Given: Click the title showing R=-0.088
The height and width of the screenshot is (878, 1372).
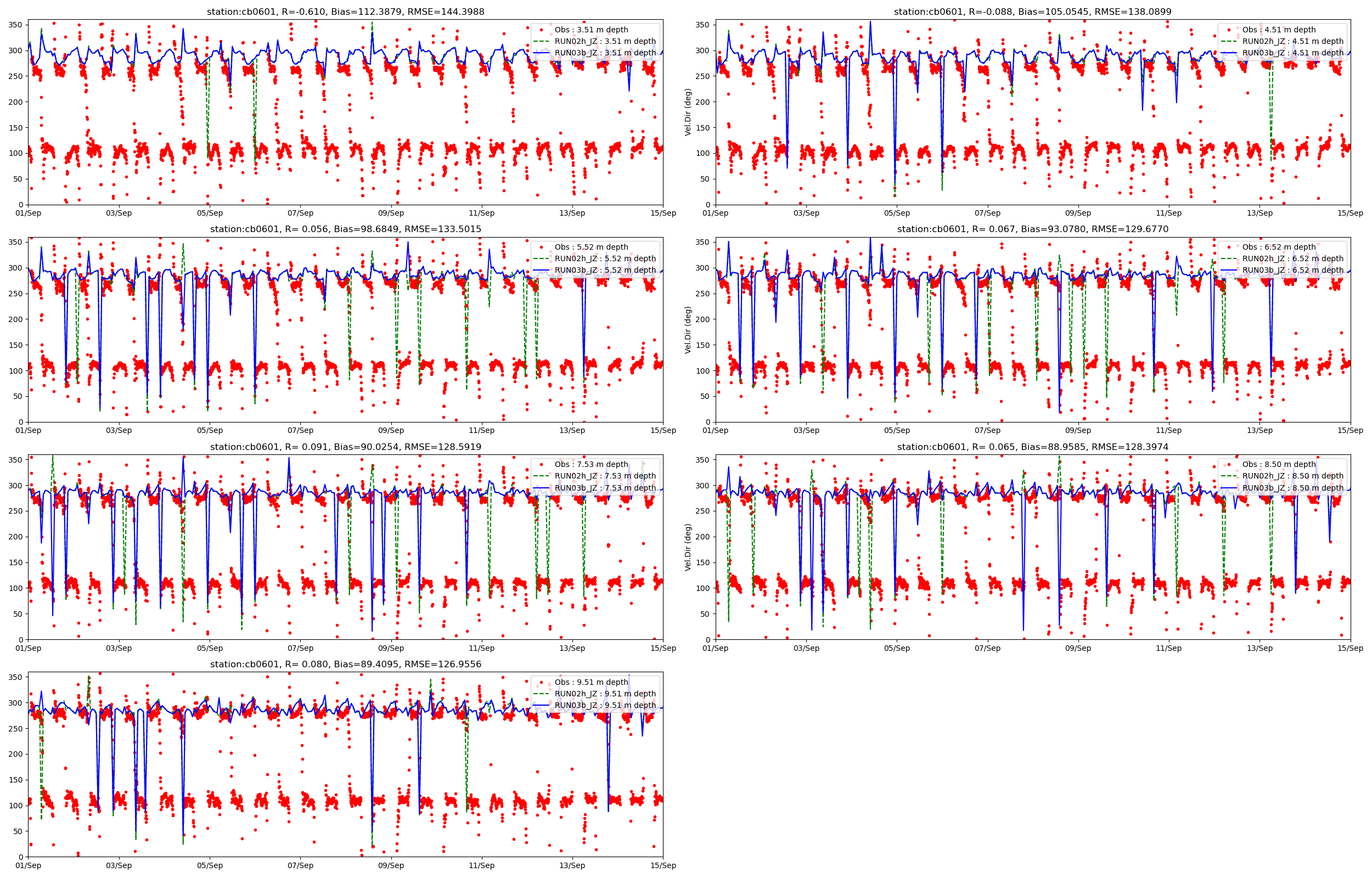Looking at the screenshot, I should (x=1032, y=12).
